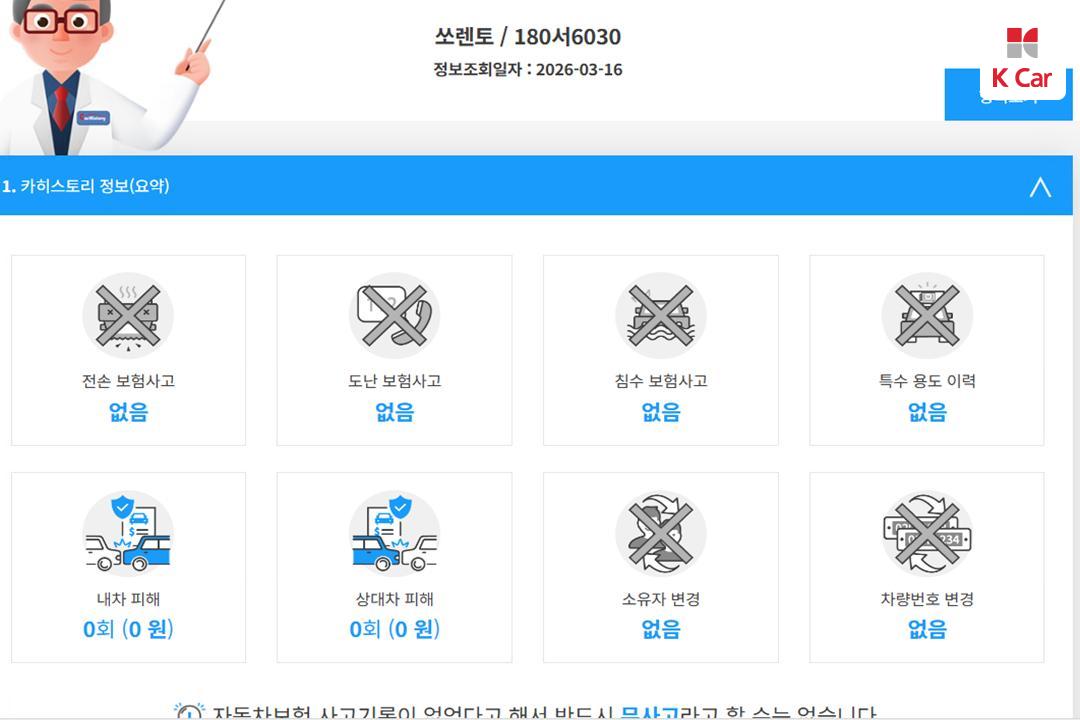Click the 쏘렌토 / 180서6030 vehicle title
The width and height of the screenshot is (1080, 720).
tap(528, 37)
